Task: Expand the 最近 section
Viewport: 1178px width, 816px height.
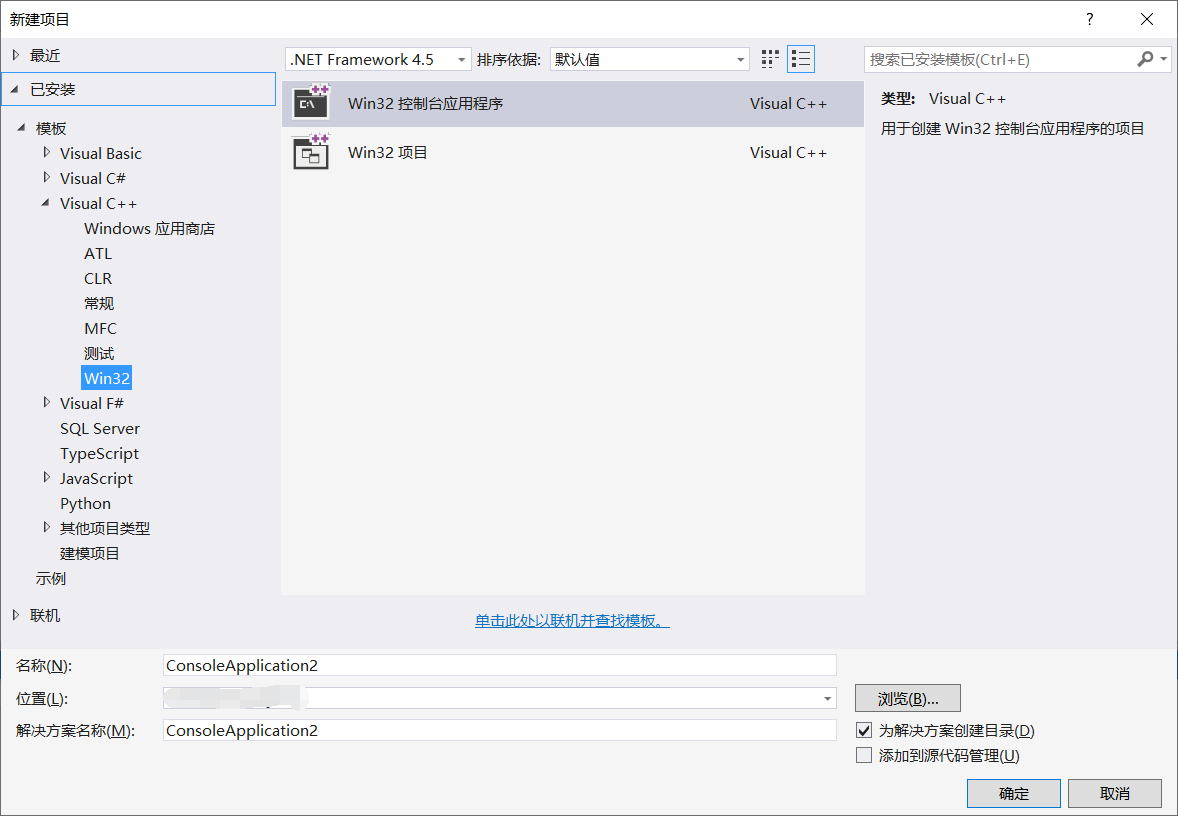Action: (x=16, y=55)
